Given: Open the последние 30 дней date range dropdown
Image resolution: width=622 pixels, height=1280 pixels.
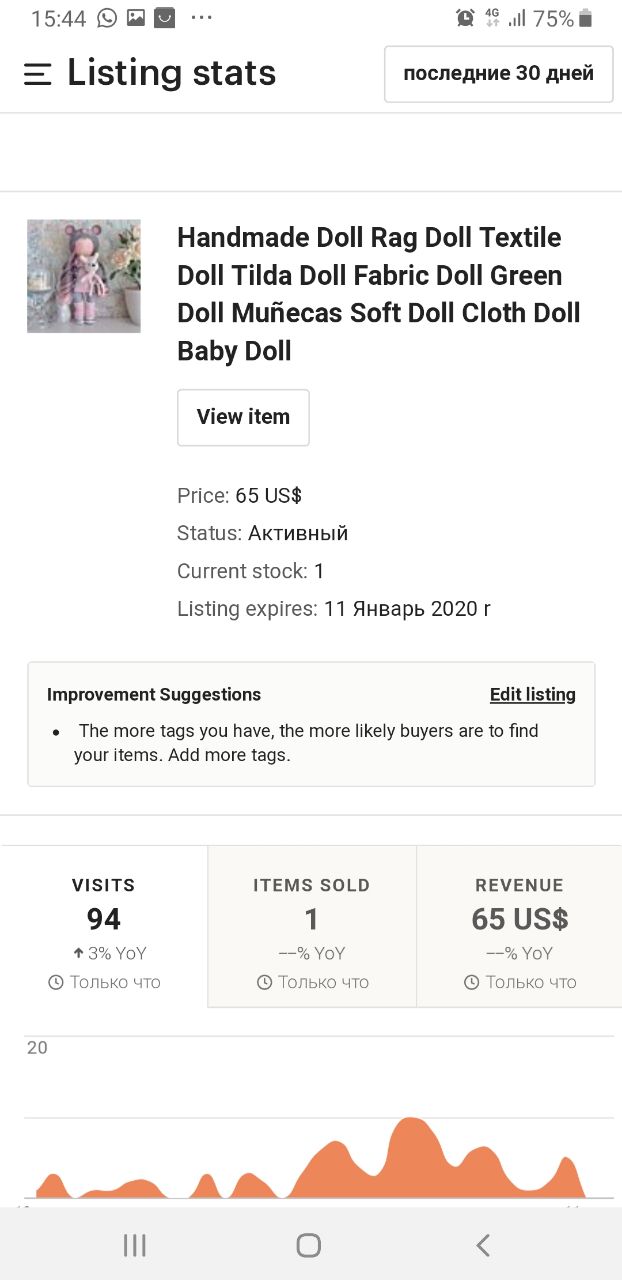Looking at the screenshot, I should 498,74.
